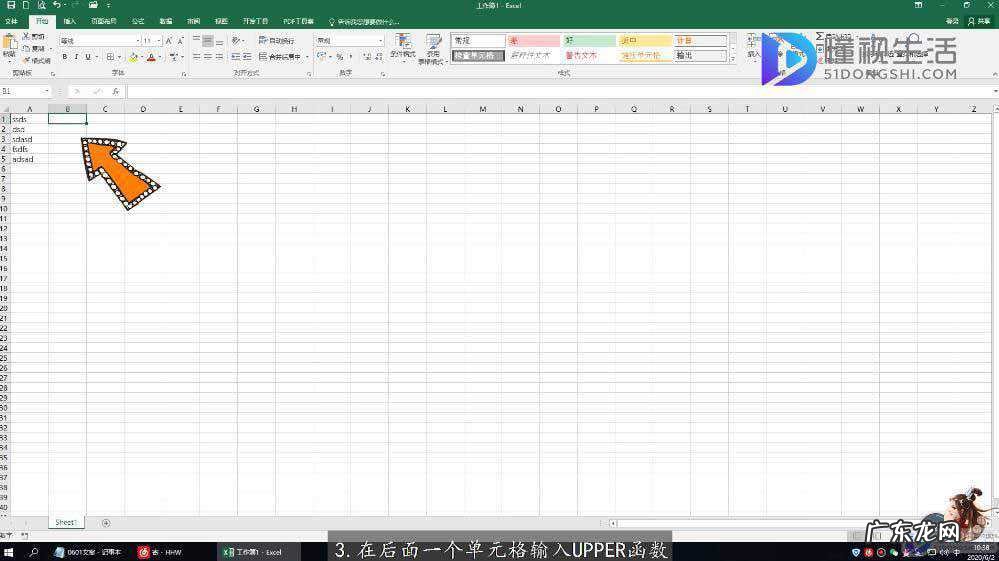The image size is (999, 561).
Task: Open Font group dialog launcher
Action: 183,75
